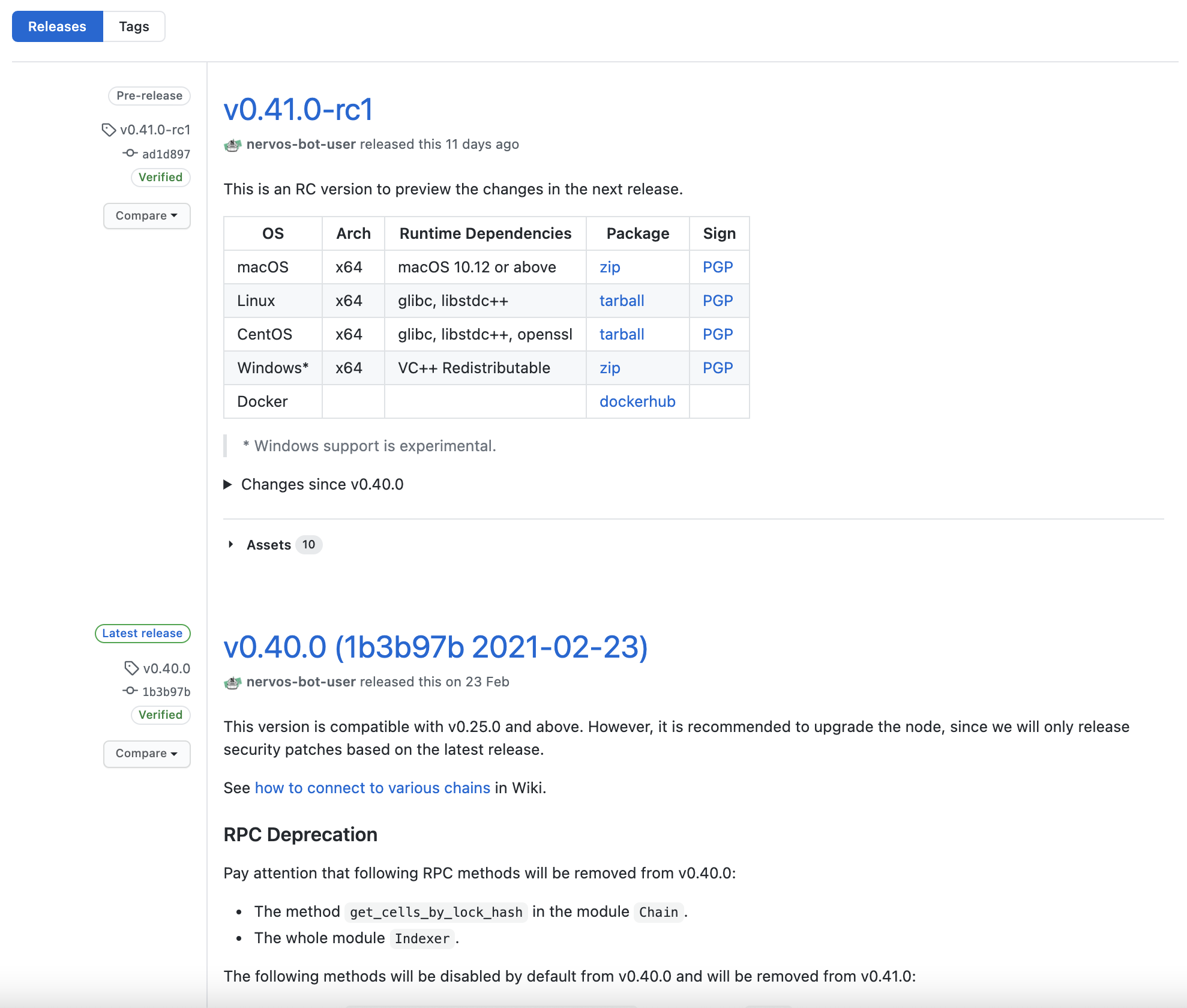Open Compare dropdown for v0.41.0-rc1
This screenshot has height=1008, width=1187.
(x=146, y=215)
